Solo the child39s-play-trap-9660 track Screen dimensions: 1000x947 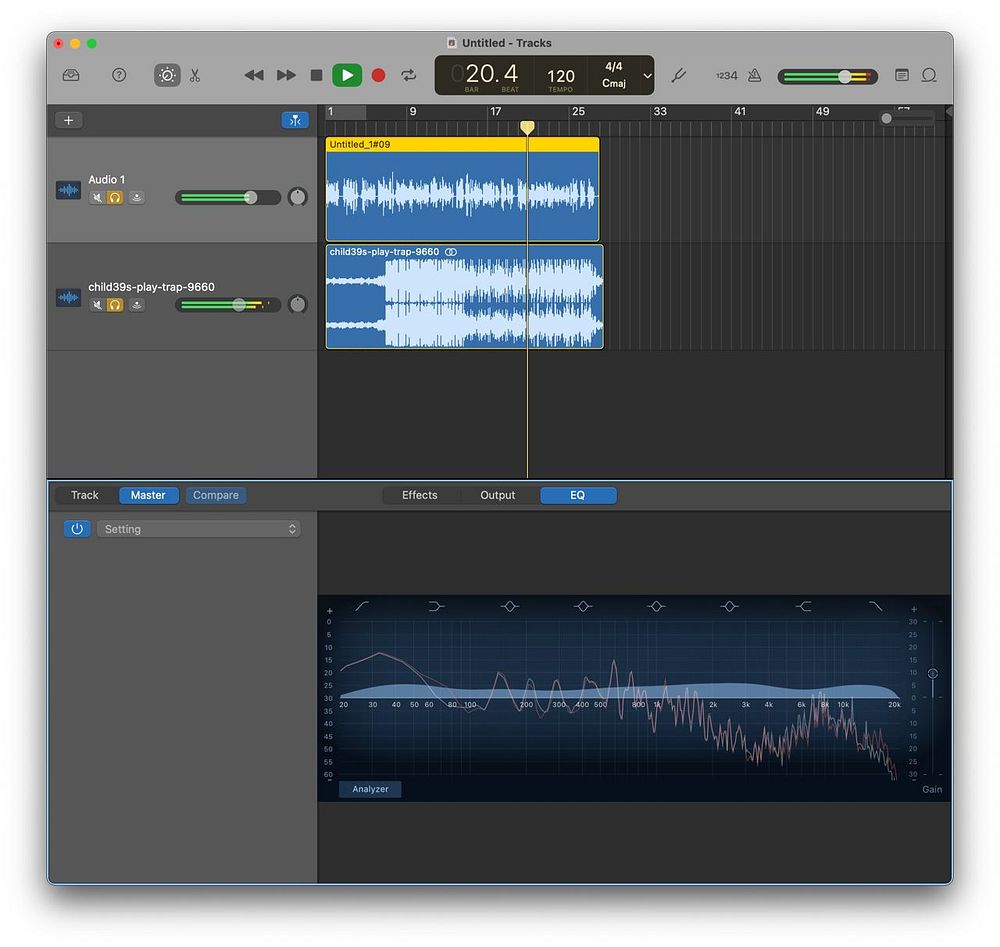click(x=115, y=305)
